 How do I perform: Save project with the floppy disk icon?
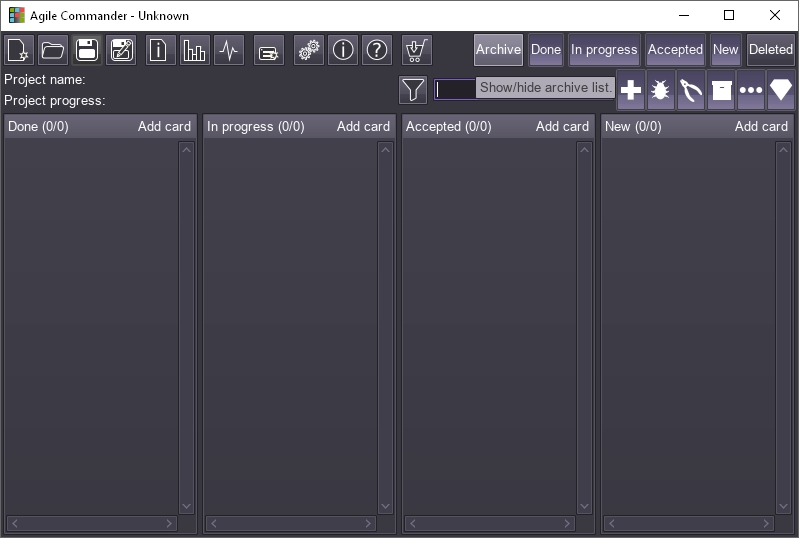(x=87, y=50)
